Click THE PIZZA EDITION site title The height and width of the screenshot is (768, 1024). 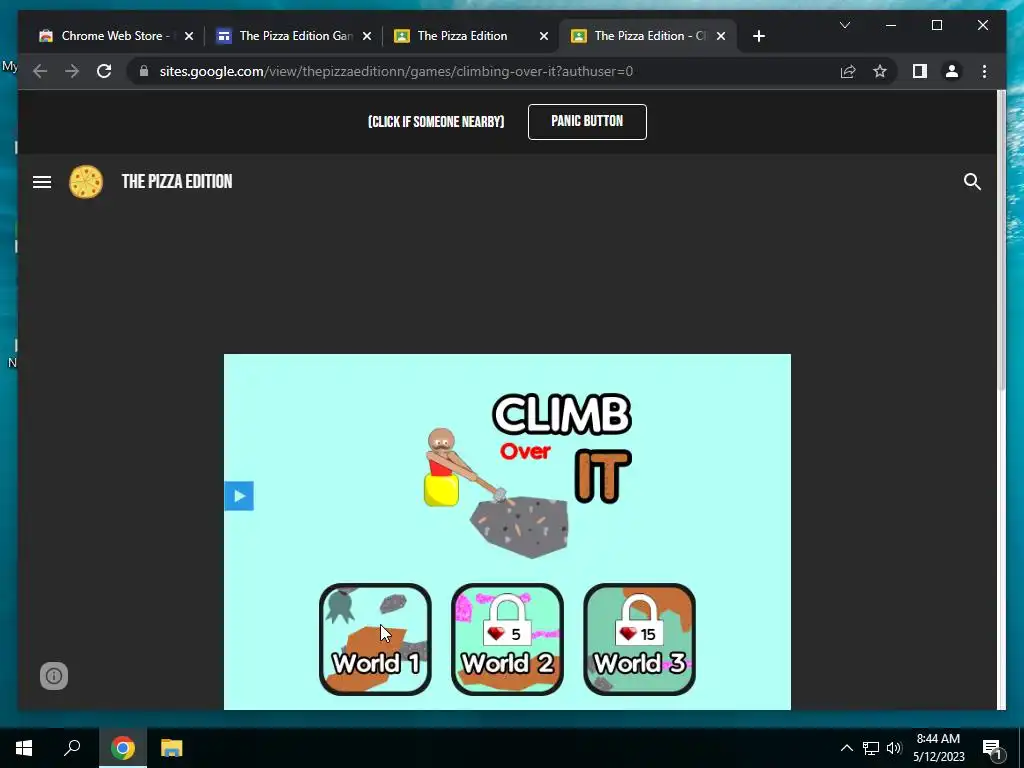(x=177, y=182)
